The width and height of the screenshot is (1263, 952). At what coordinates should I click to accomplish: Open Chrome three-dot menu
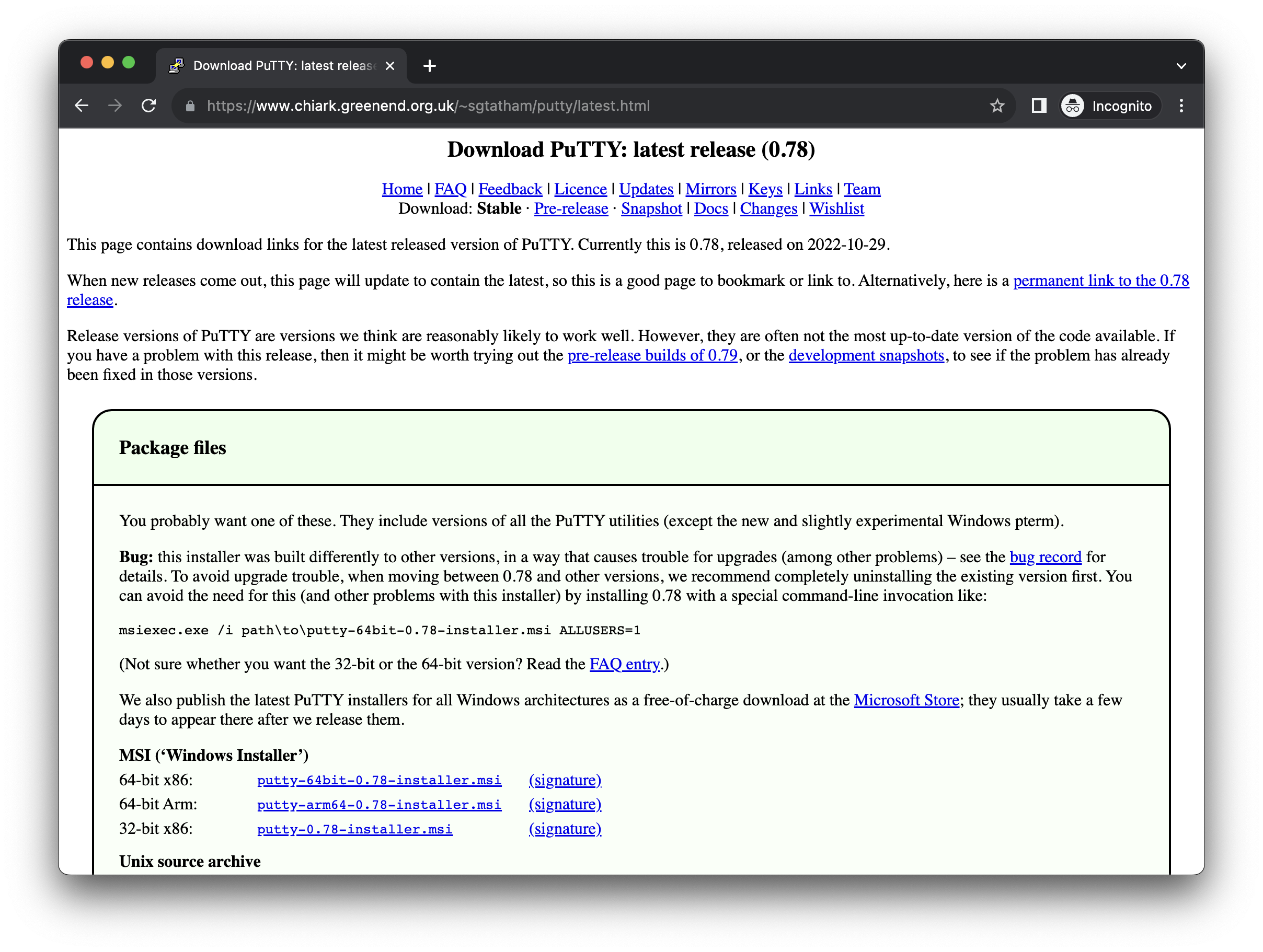[x=1181, y=106]
